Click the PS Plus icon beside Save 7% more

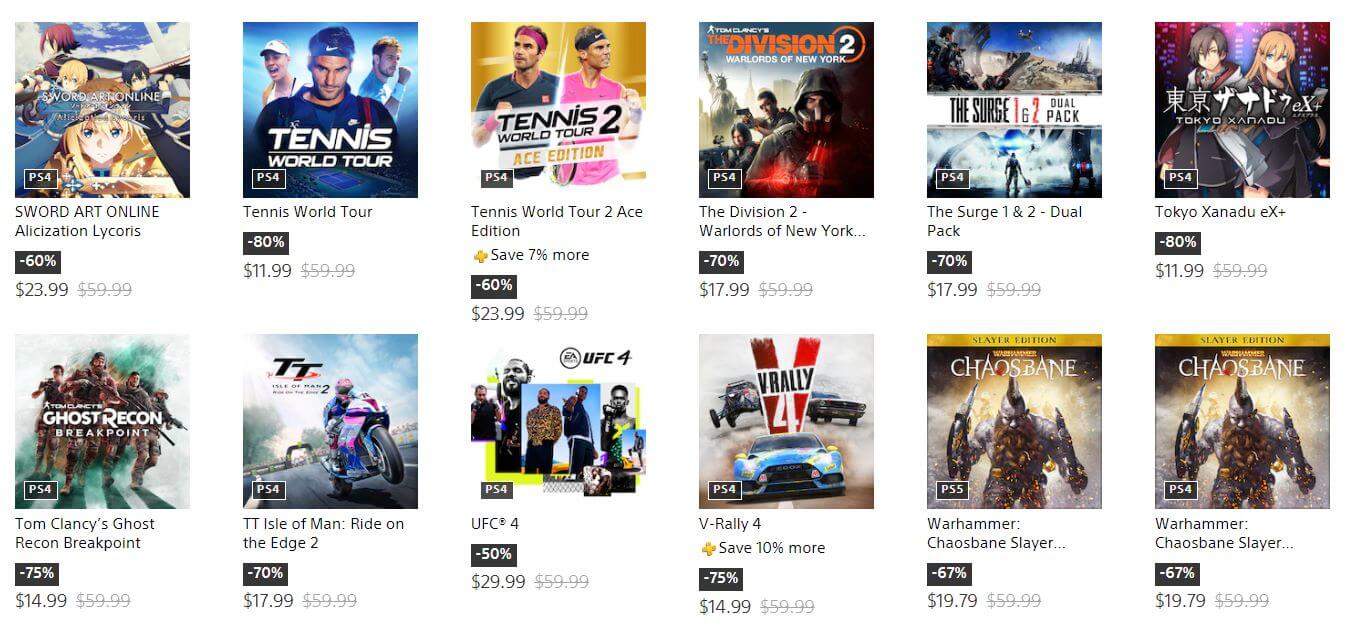click(x=480, y=256)
